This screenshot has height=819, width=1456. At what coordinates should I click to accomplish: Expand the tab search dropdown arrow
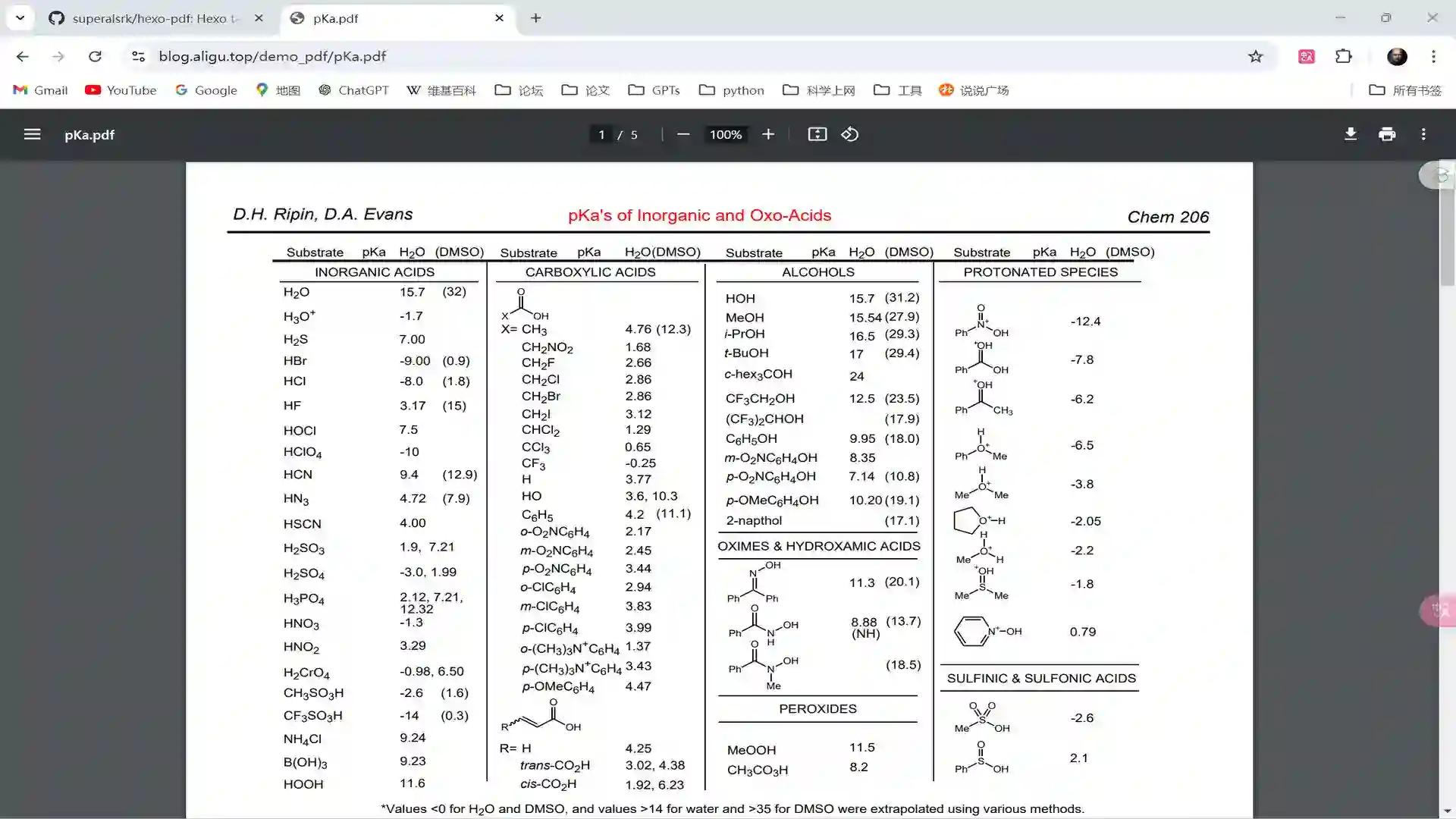tap(20, 17)
